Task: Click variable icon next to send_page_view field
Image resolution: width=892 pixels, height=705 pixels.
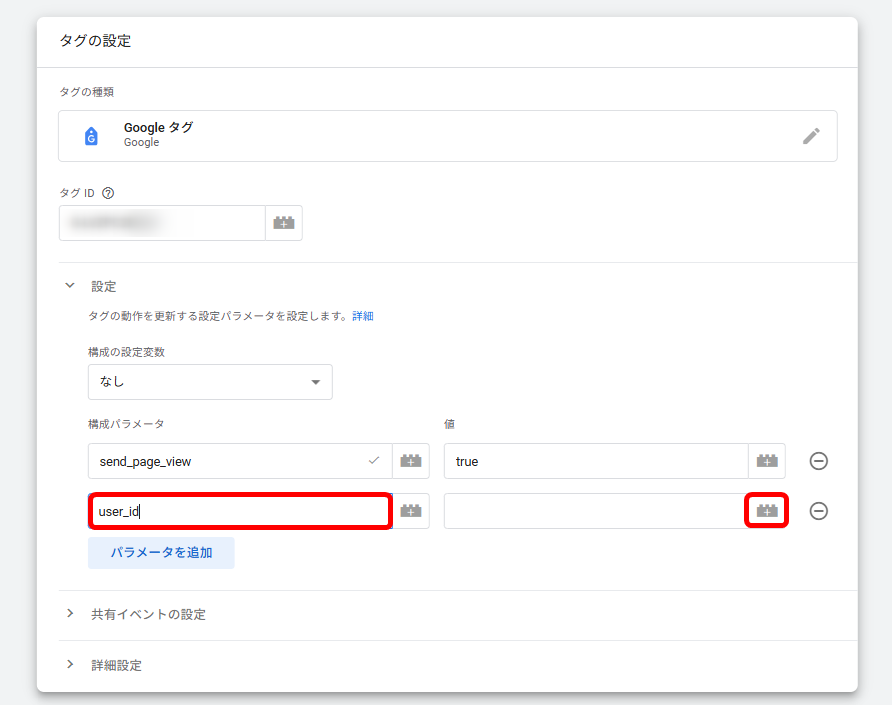Action: [x=411, y=461]
